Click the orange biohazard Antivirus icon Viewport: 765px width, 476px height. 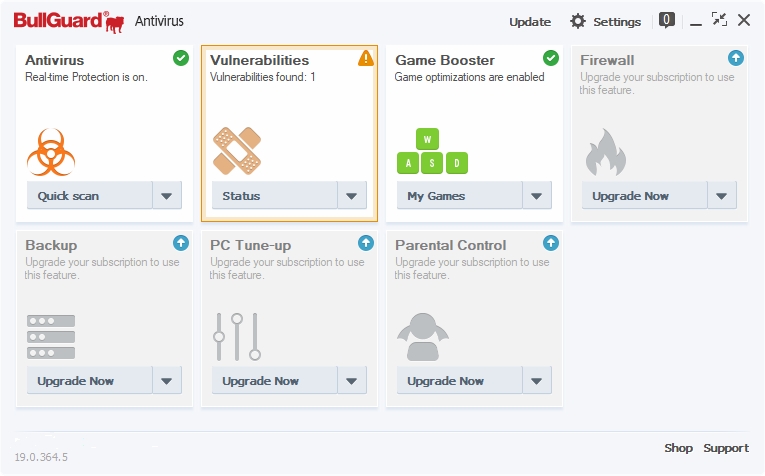point(52,151)
